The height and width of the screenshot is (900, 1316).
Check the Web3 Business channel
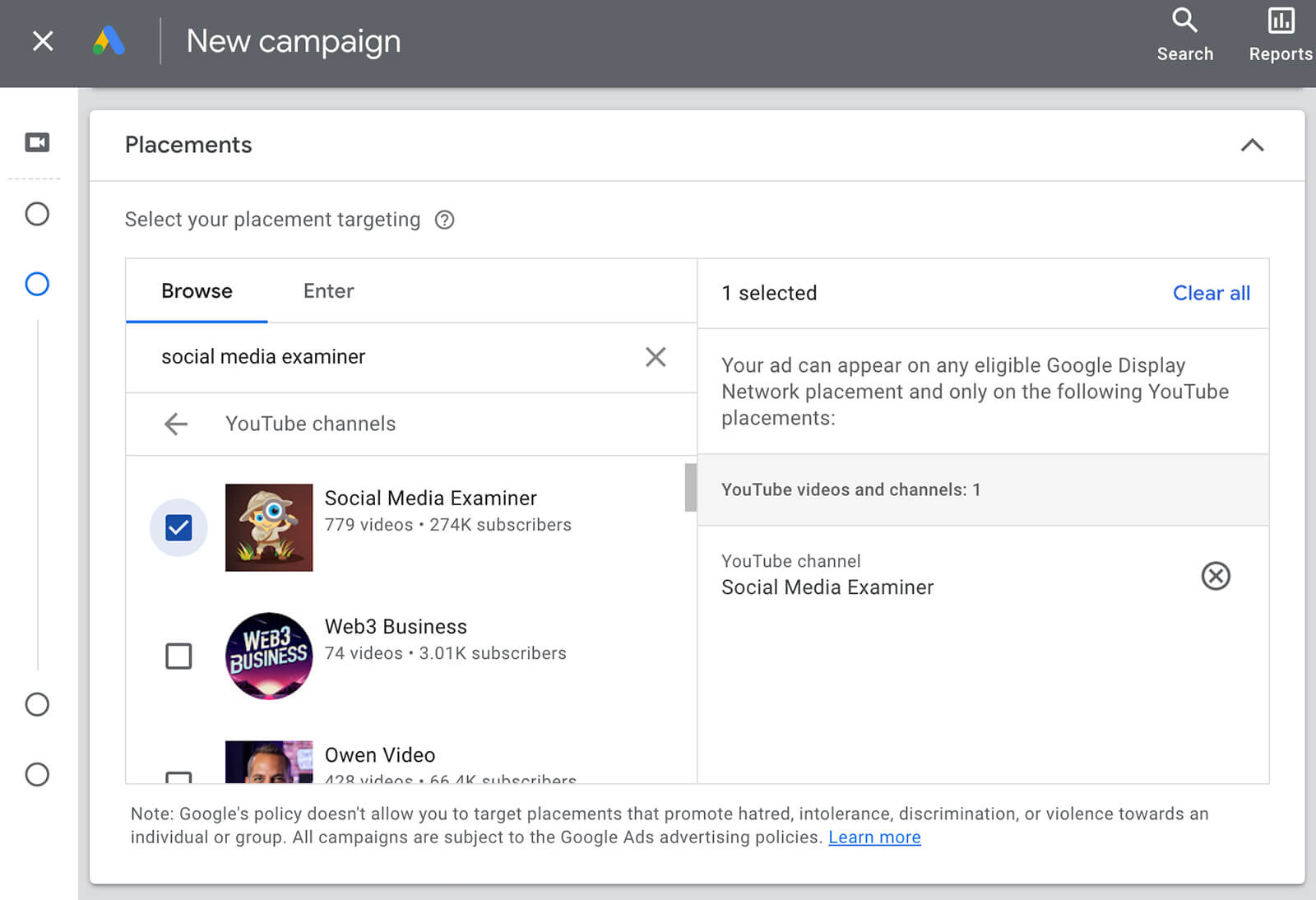178,656
